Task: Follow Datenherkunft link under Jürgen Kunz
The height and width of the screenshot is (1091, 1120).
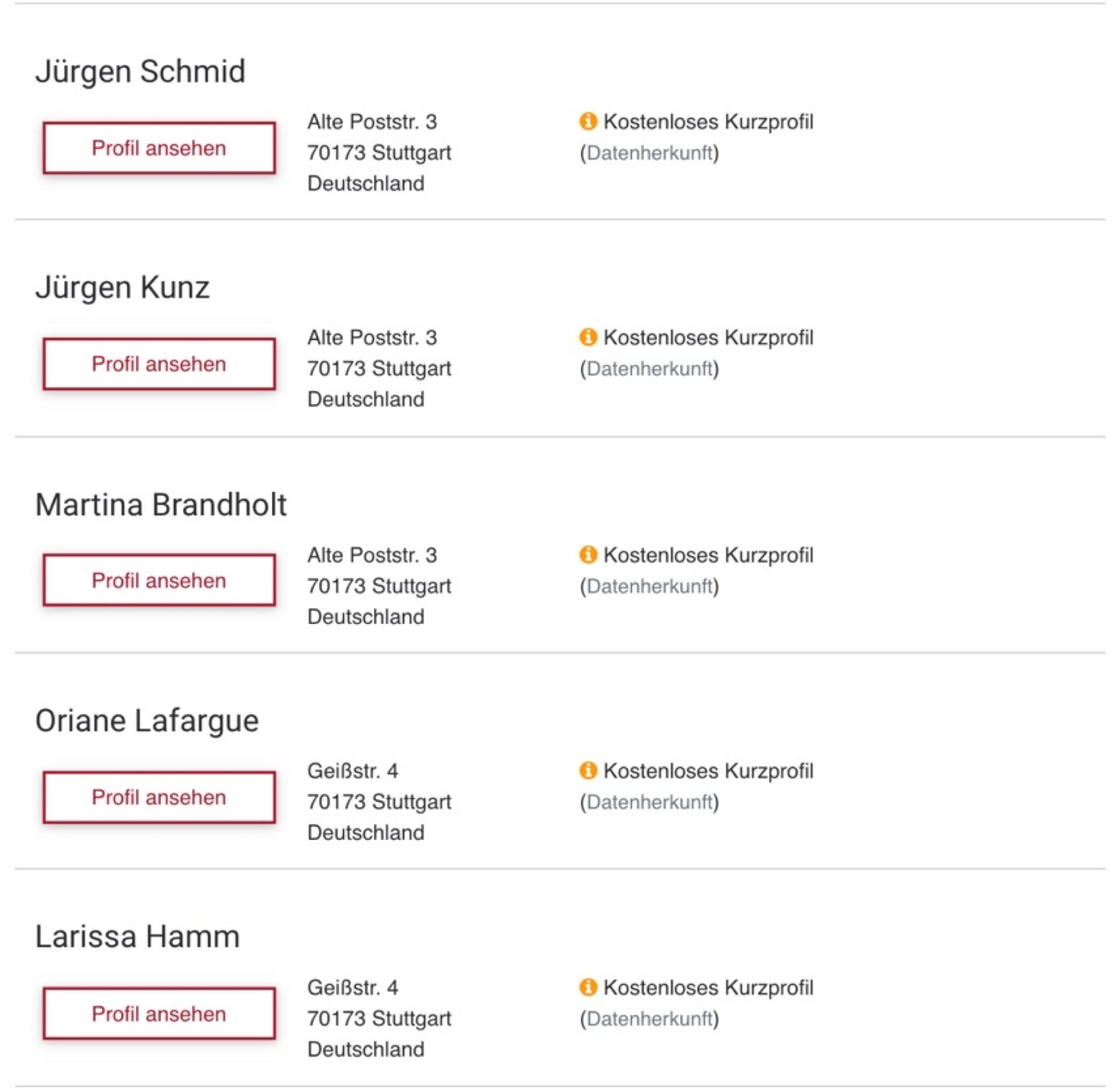Action: click(649, 368)
